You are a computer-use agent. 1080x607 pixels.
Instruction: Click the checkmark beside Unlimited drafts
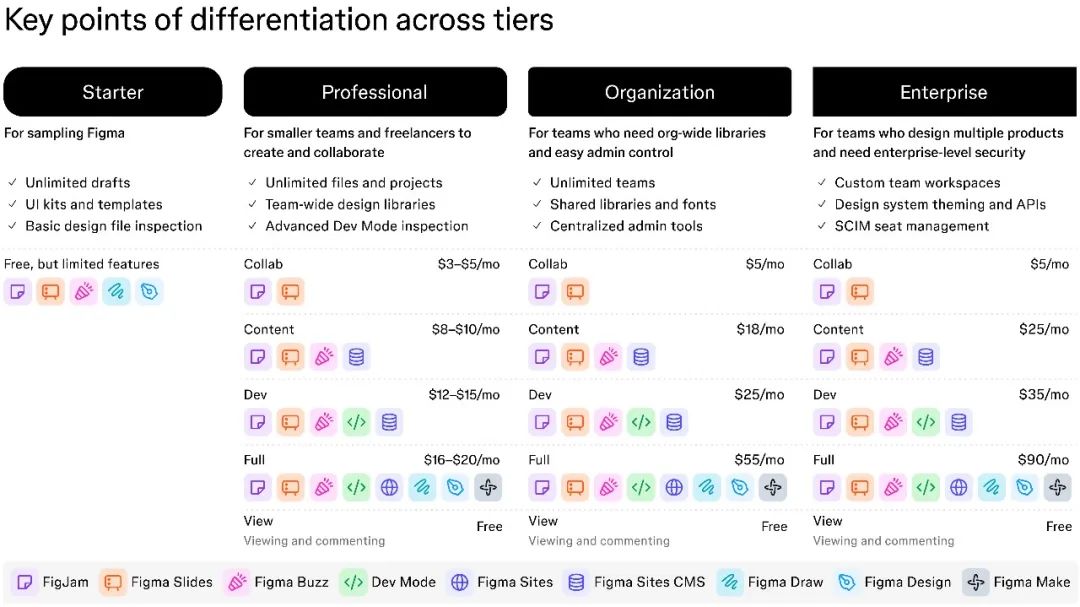click(12, 183)
